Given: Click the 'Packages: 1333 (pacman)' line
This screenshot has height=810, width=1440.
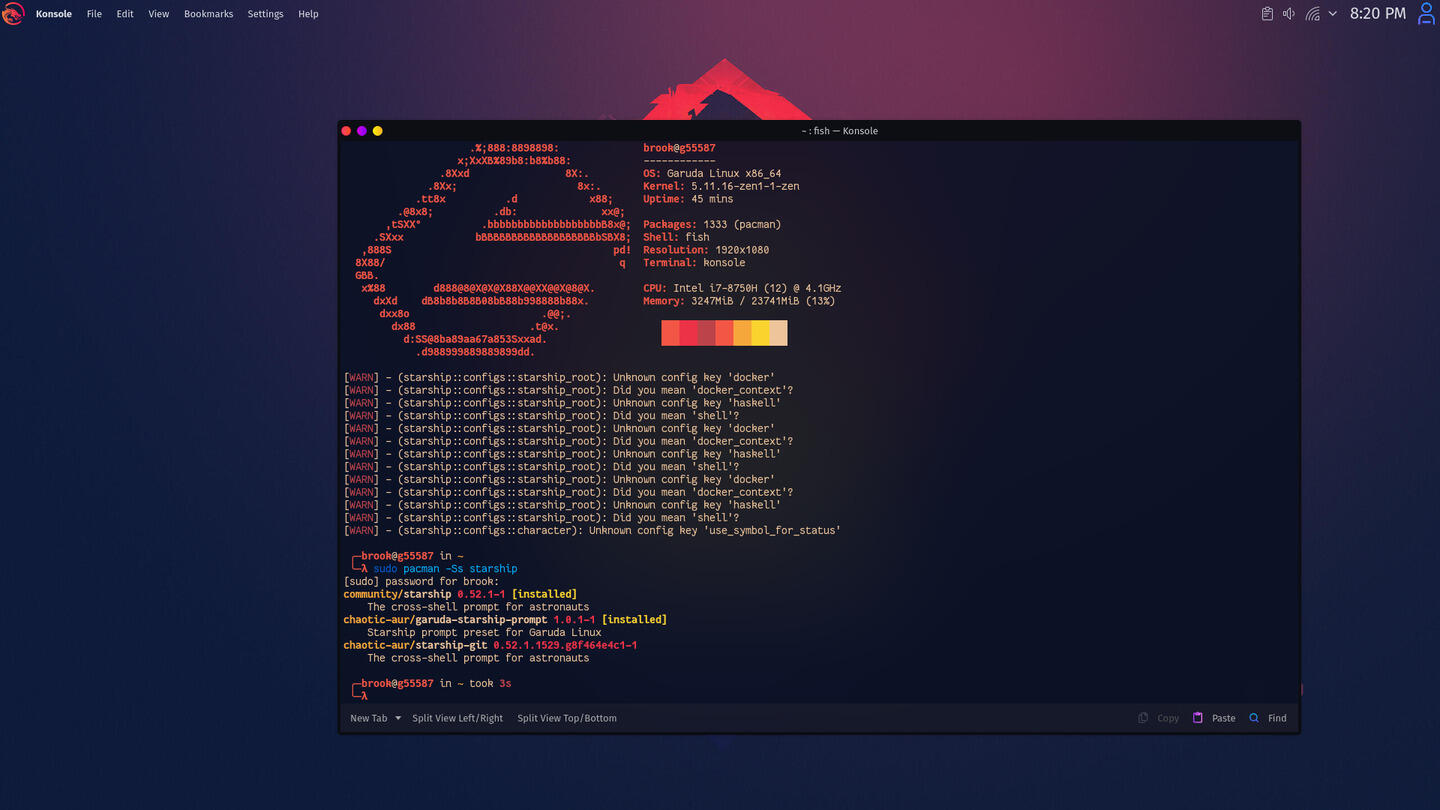Looking at the screenshot, I should point(712,224).
